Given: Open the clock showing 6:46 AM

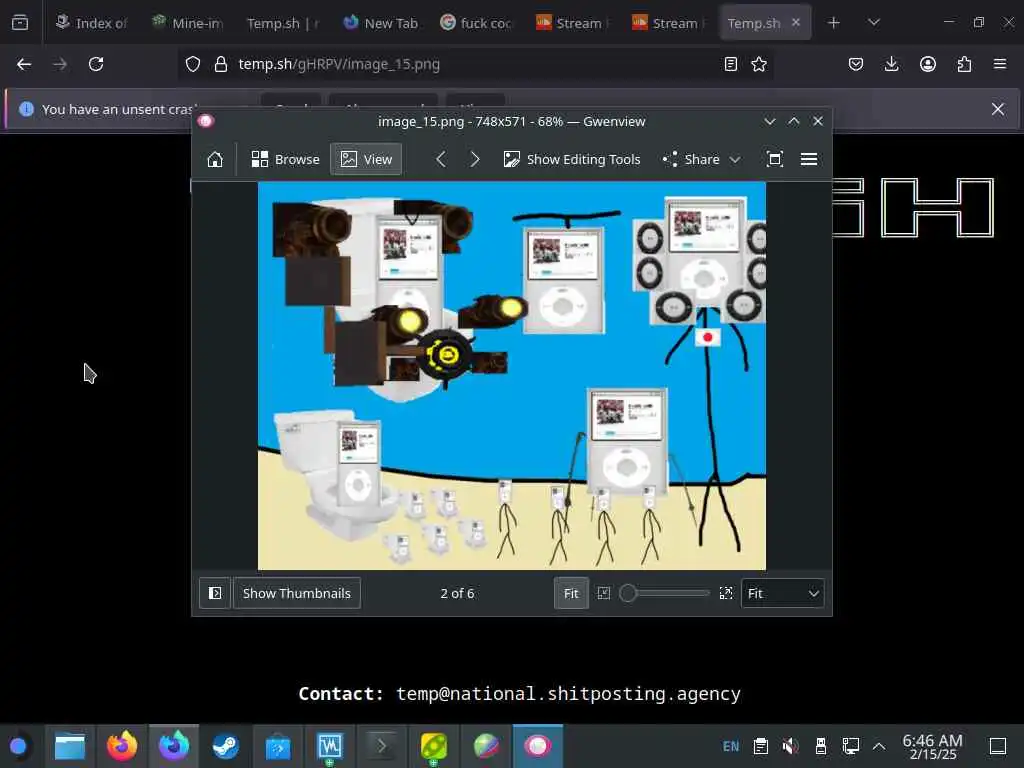Looking at the screenshot, I should click(932, 746).
